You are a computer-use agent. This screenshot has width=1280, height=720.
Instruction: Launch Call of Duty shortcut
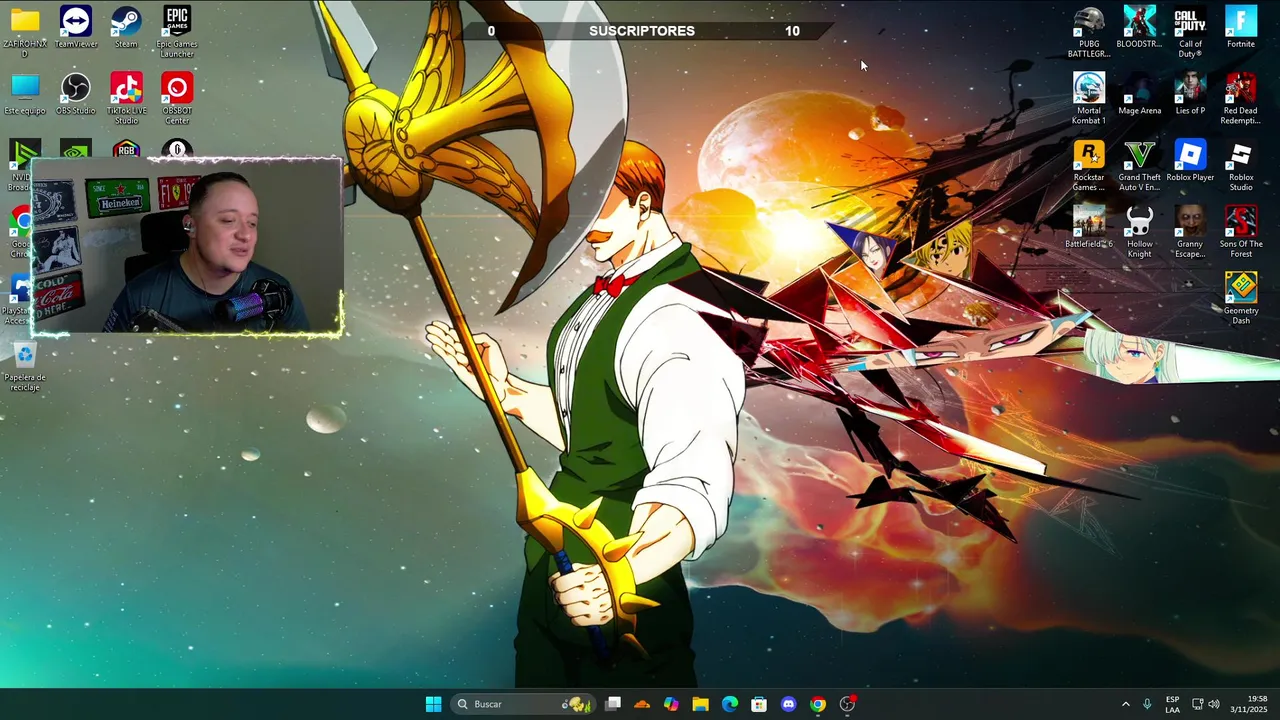point(1190,30)
